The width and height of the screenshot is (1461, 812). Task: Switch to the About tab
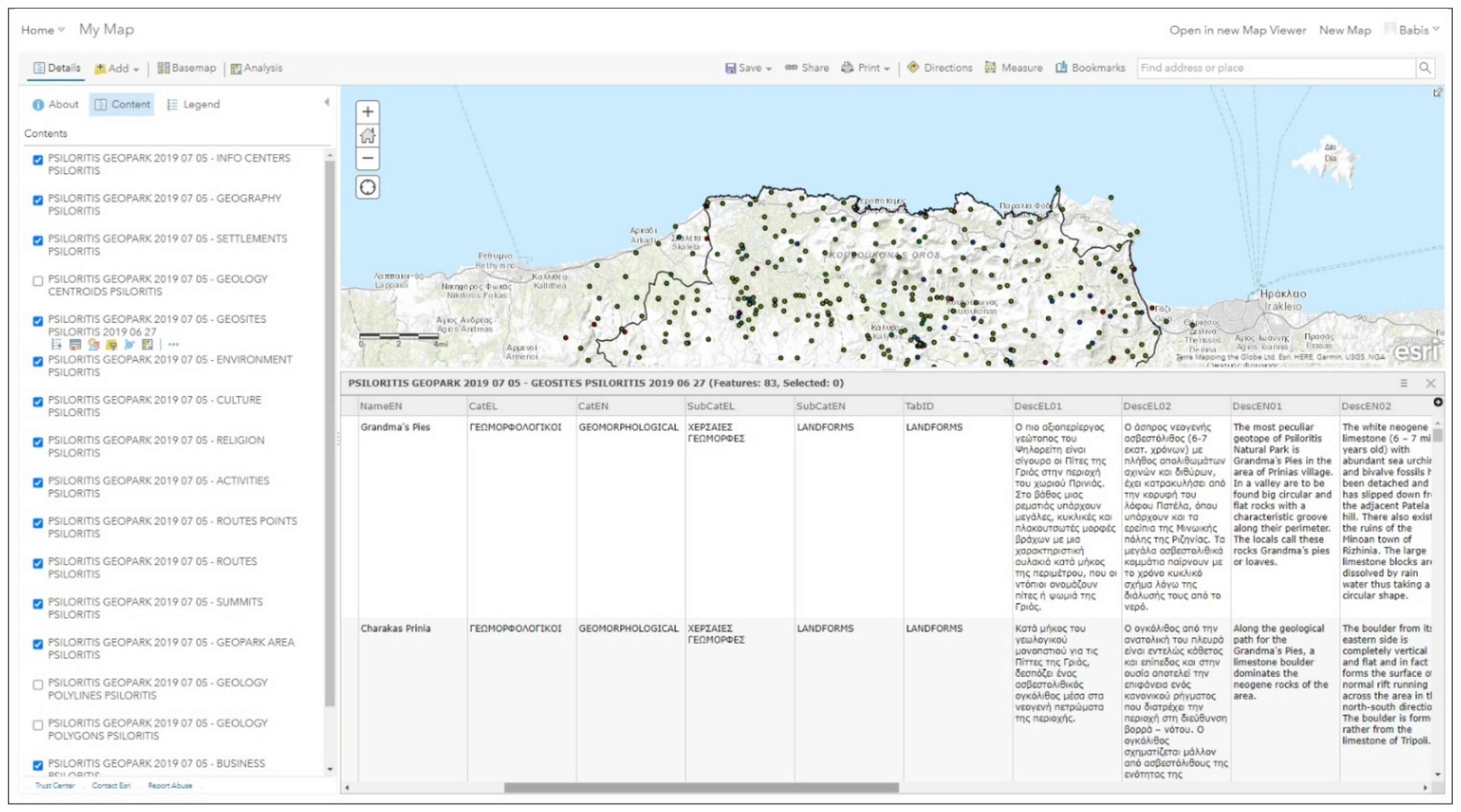coord(55,104)
